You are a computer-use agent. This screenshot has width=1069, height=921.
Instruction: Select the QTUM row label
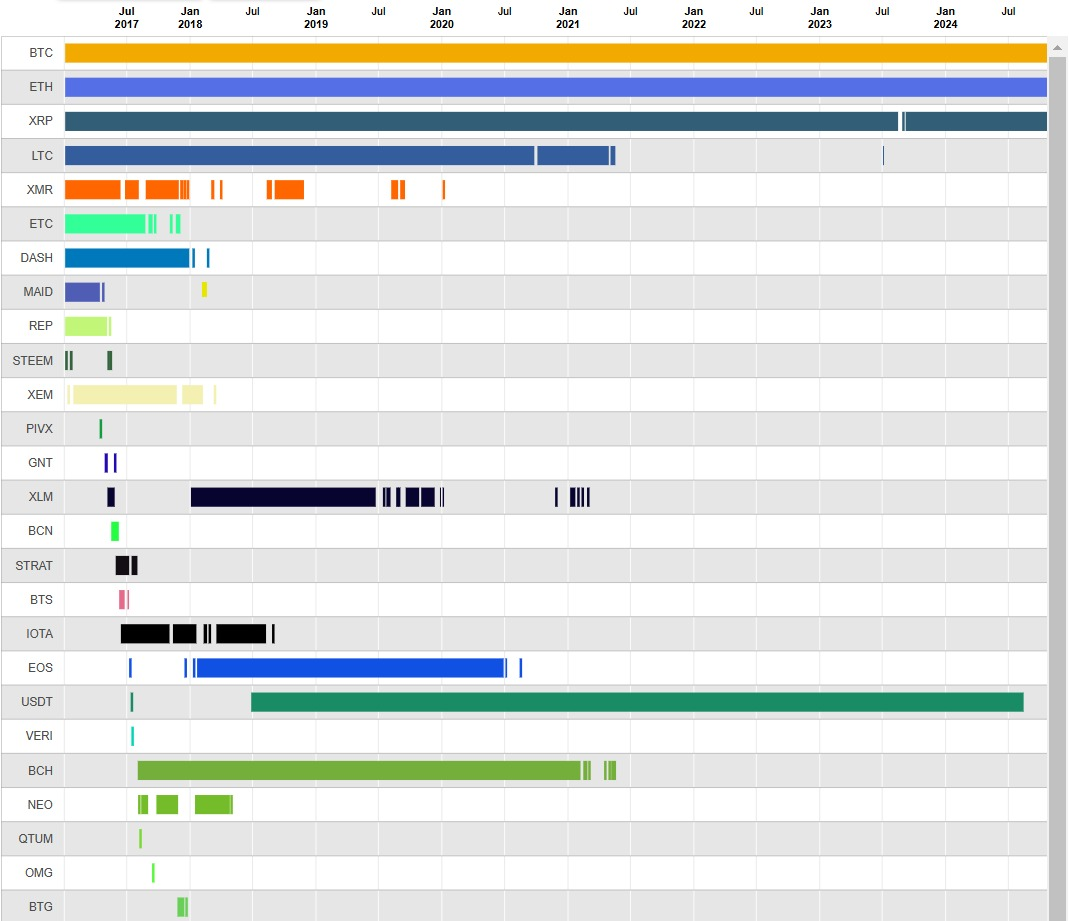[x=35, y=839]
